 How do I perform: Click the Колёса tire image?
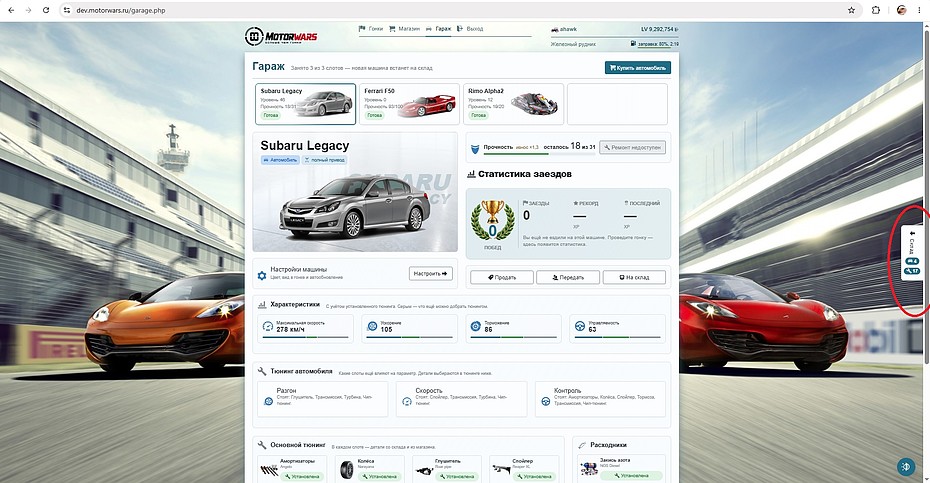click(x=346, y=470)
